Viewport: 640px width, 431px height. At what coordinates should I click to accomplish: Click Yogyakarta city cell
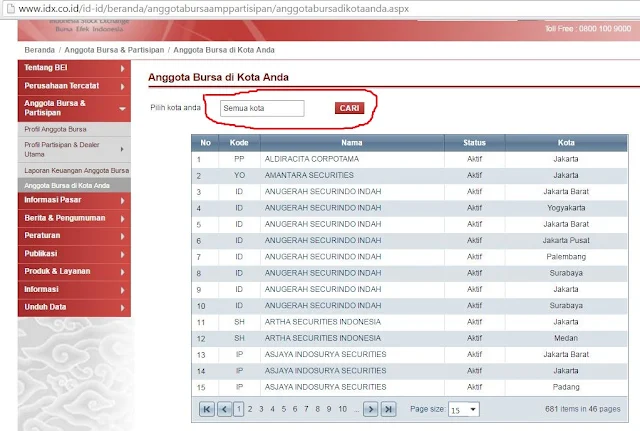coord(566,208)
